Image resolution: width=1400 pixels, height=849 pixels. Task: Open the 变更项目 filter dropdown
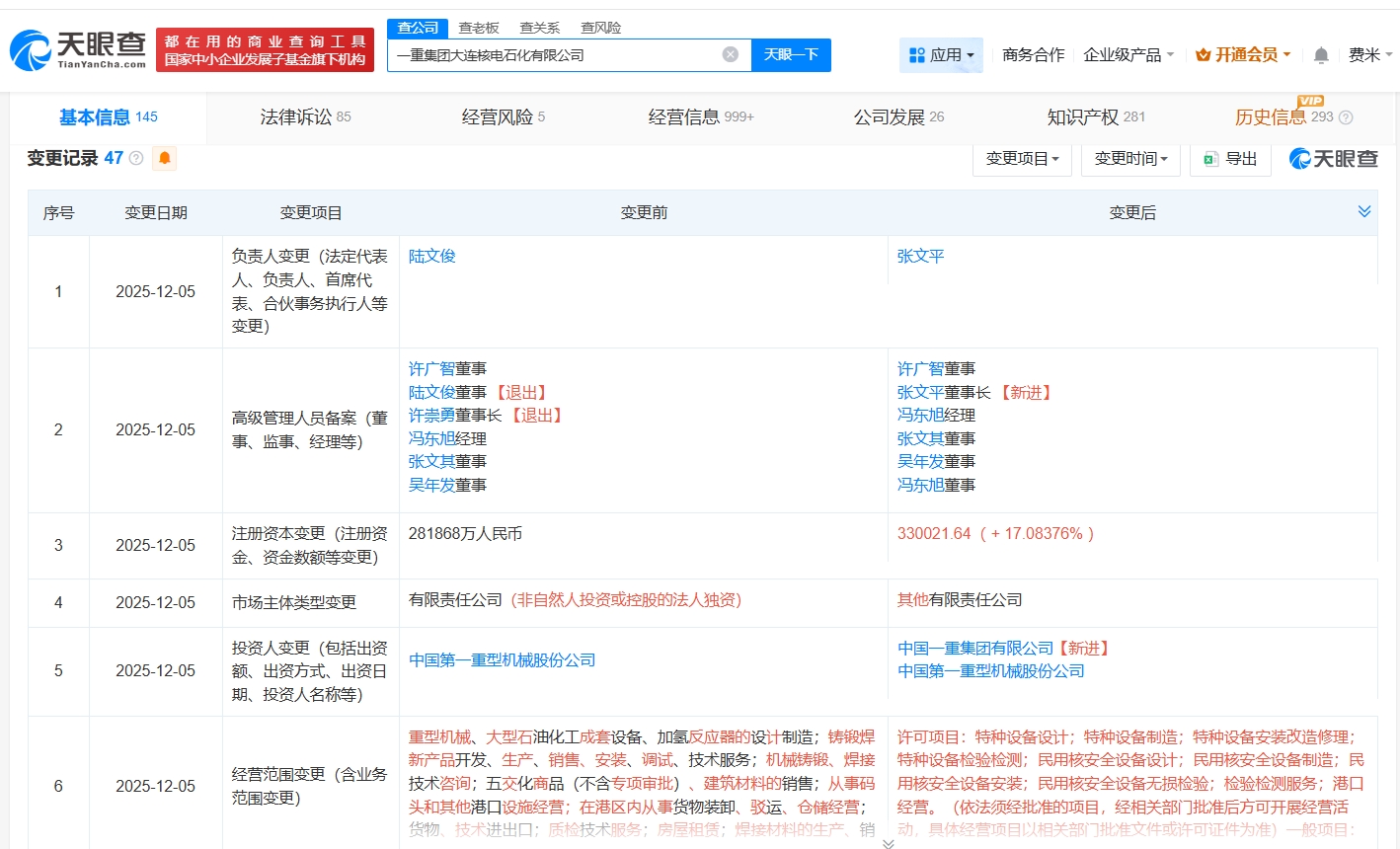coord(1022,158)
